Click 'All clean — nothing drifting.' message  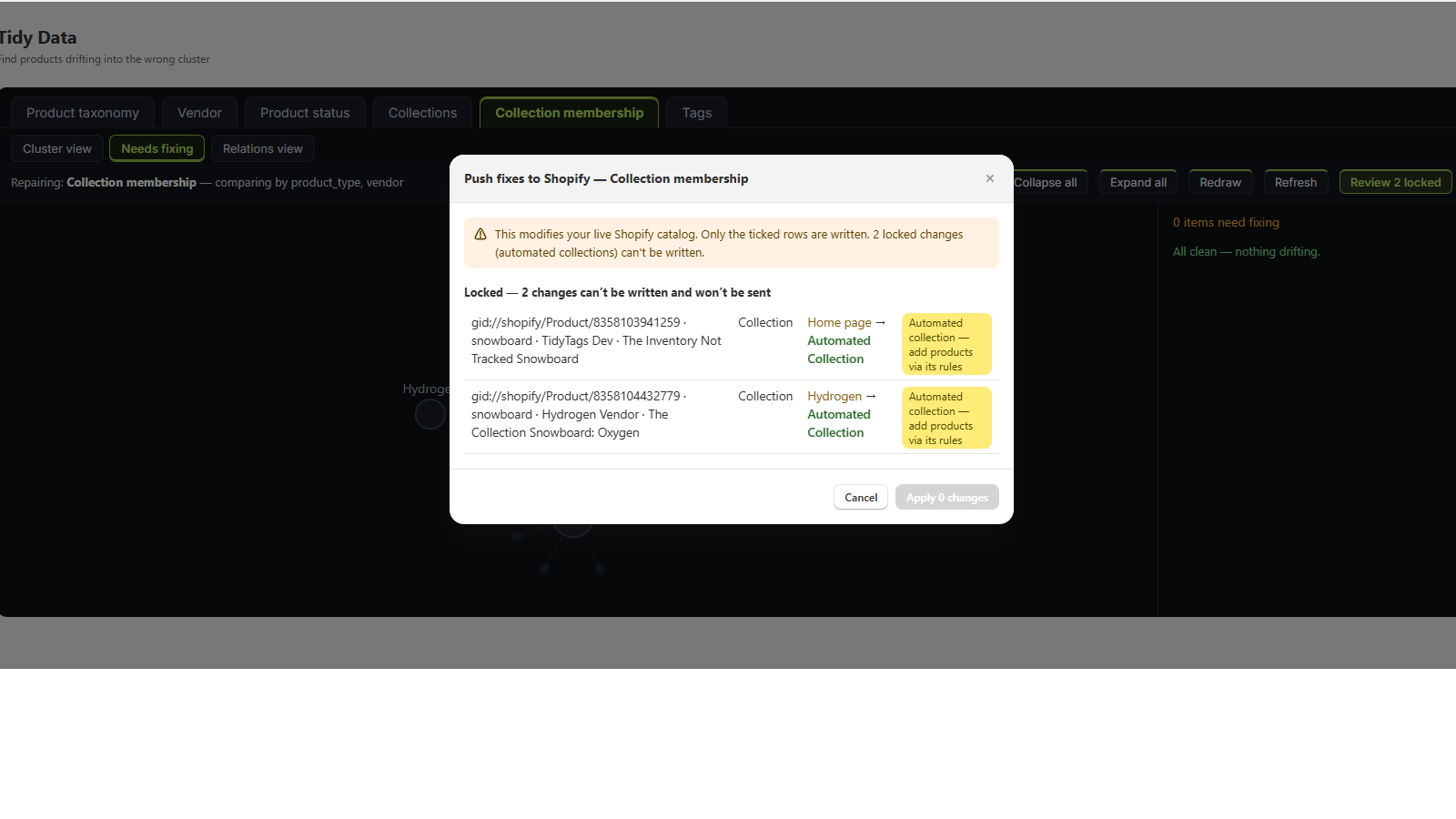coord(1246,251)
